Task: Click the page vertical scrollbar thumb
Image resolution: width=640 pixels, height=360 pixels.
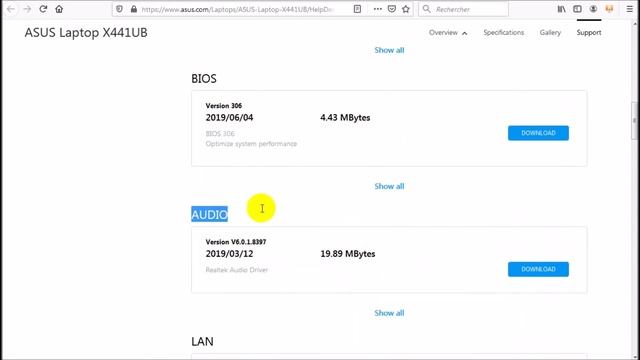Action: [635, 121]
